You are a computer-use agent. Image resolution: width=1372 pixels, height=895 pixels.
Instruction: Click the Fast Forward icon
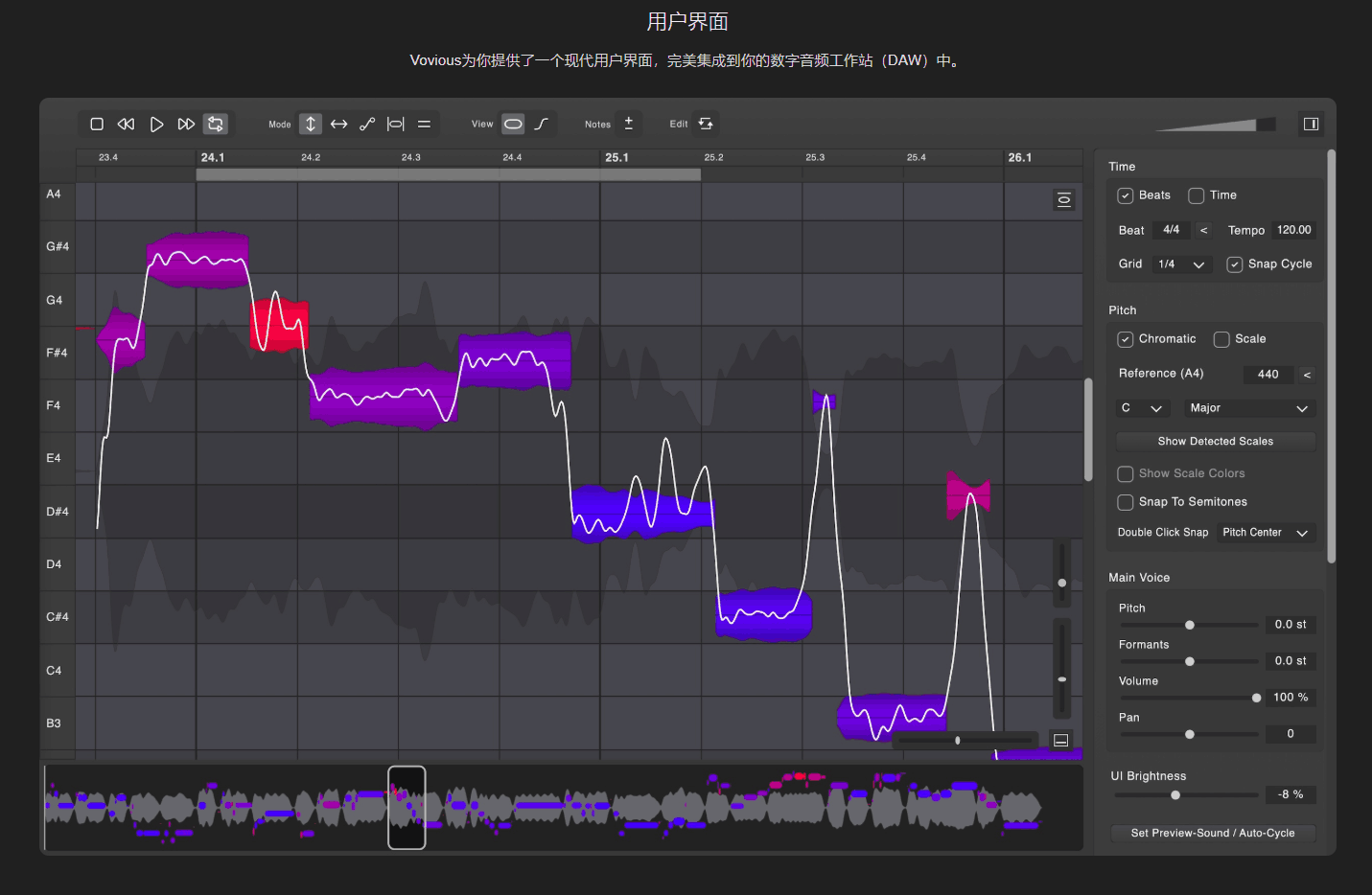(x=186, y=124)
